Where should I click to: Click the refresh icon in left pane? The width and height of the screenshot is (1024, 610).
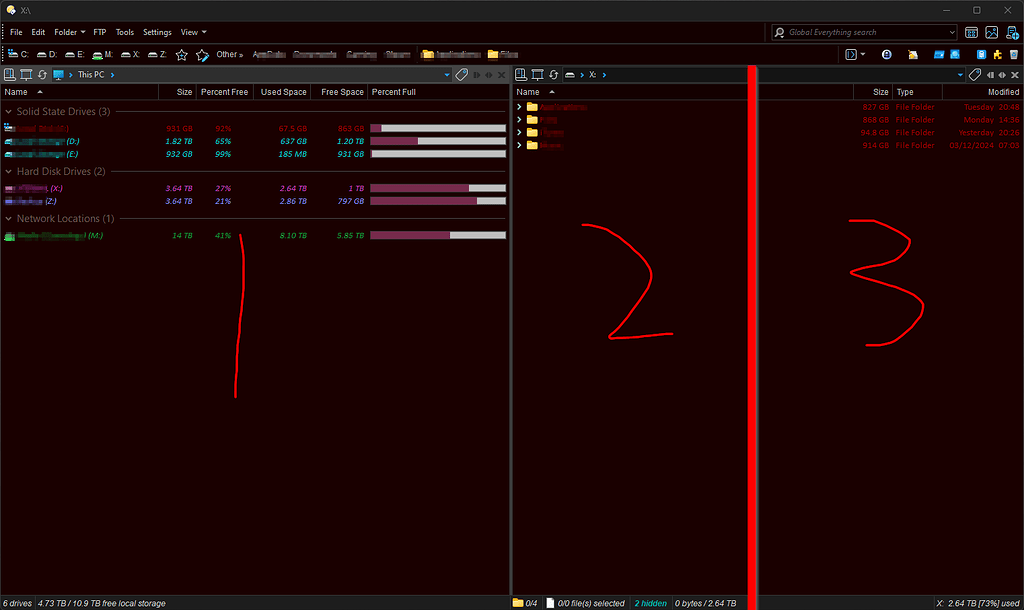42,75
